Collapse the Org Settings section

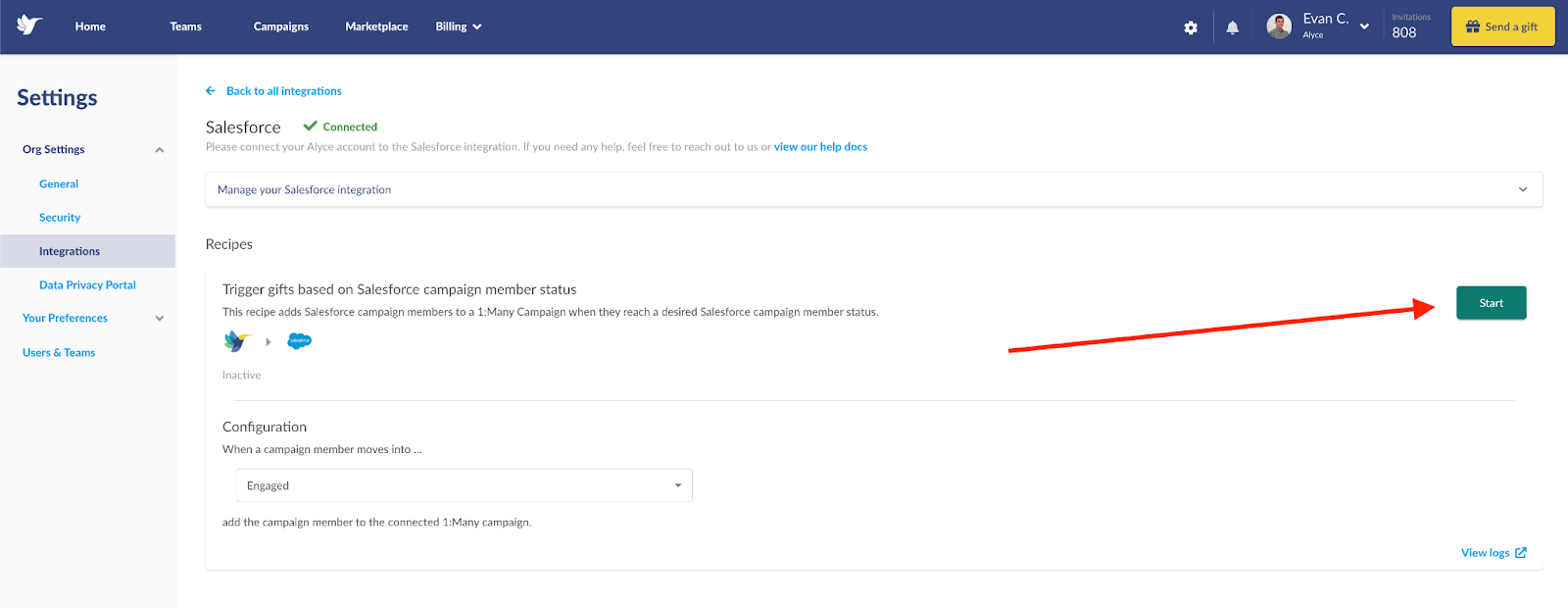[x=160, y=150]
